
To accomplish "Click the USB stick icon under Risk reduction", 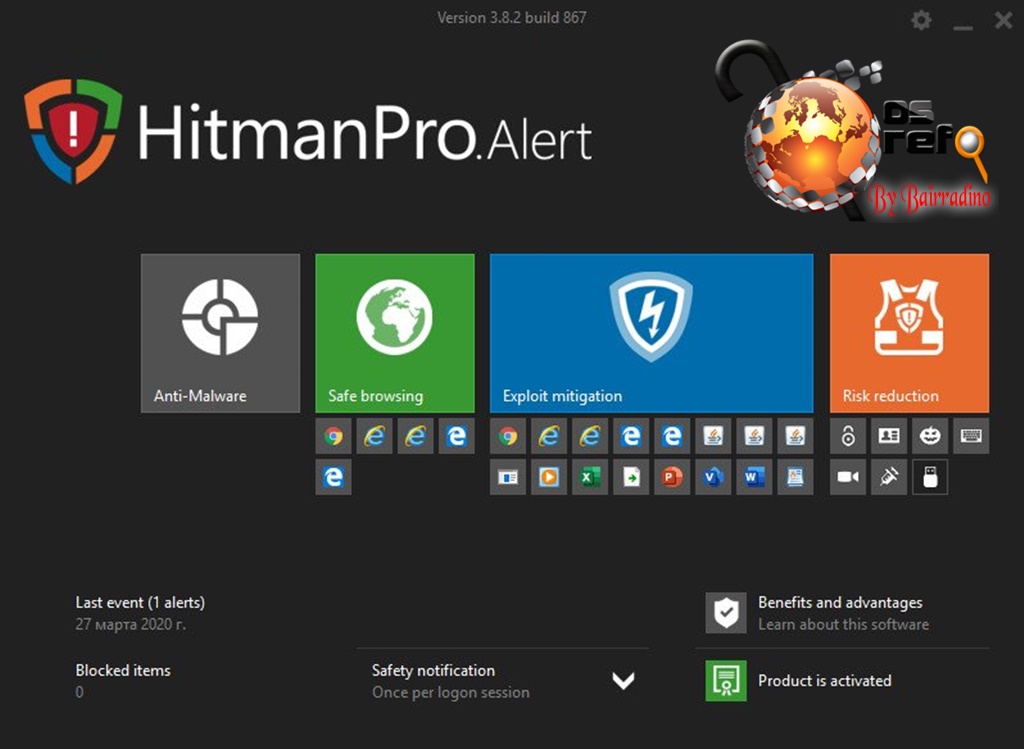I will tap(930, 477).
